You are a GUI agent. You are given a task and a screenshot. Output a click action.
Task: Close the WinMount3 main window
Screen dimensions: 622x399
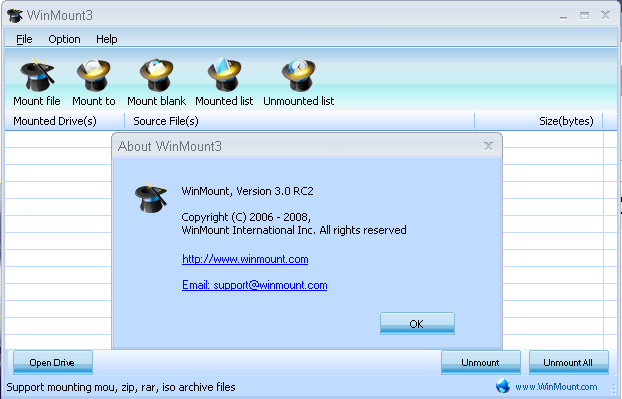[x=605, y=15]
